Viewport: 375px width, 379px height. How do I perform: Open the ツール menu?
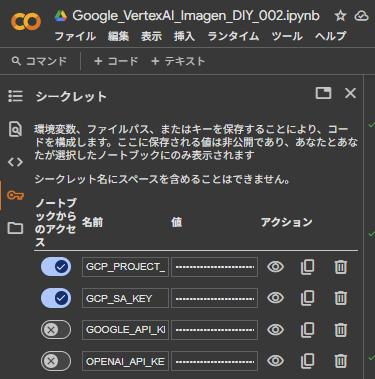coord(287,36)
